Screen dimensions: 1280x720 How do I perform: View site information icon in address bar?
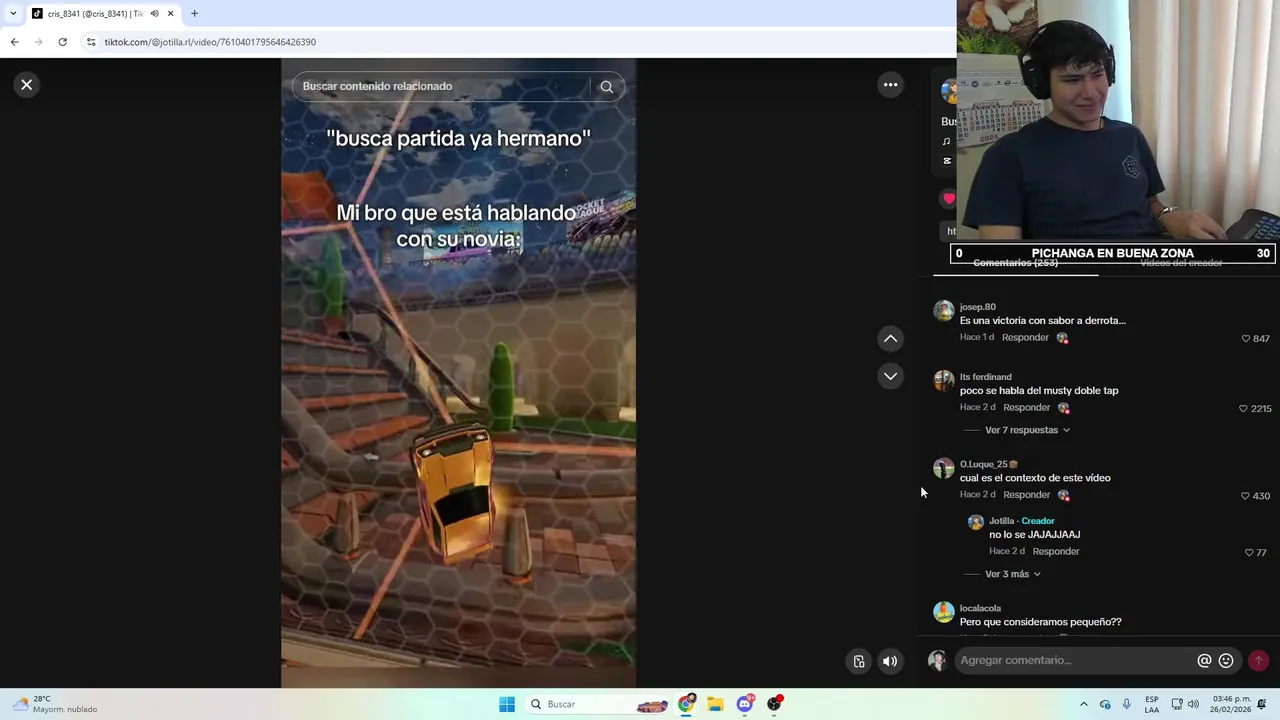tap(91, 42)
